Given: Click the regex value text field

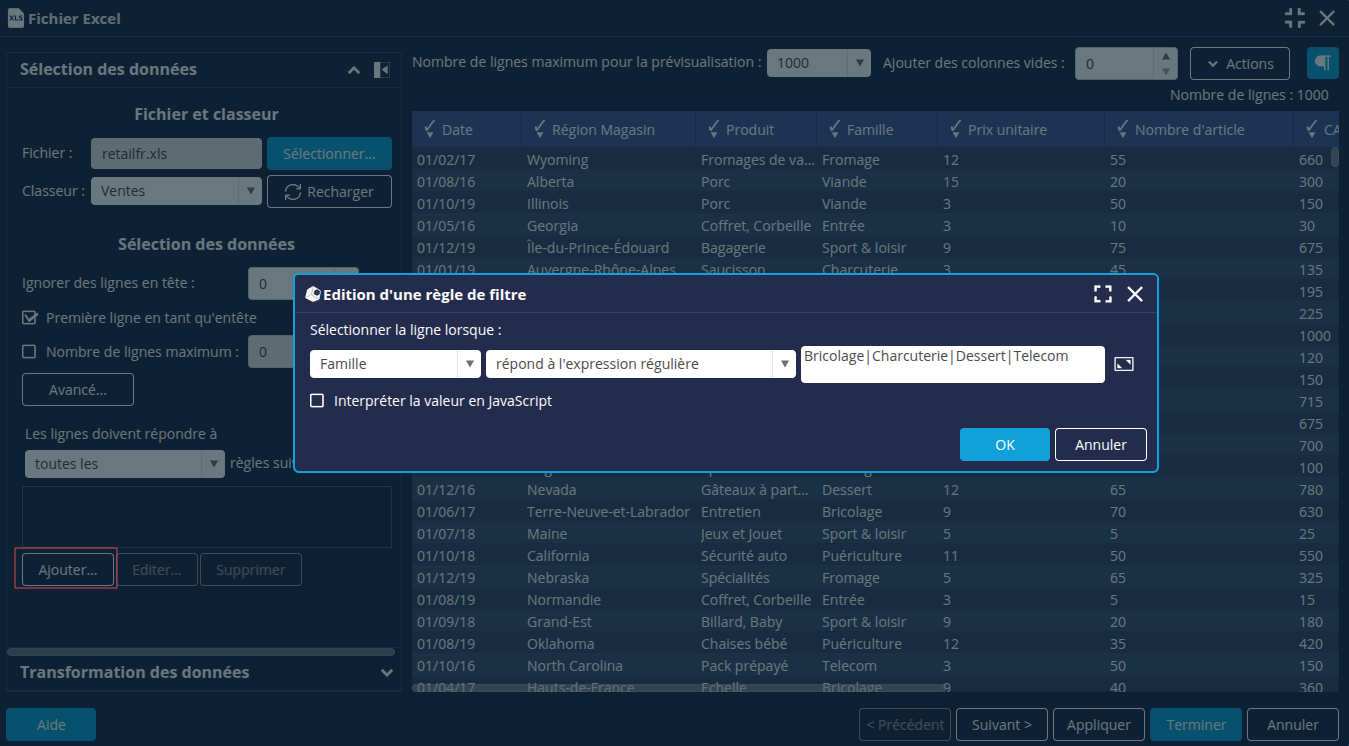Looking at the screenshot, I should (952, 364).
